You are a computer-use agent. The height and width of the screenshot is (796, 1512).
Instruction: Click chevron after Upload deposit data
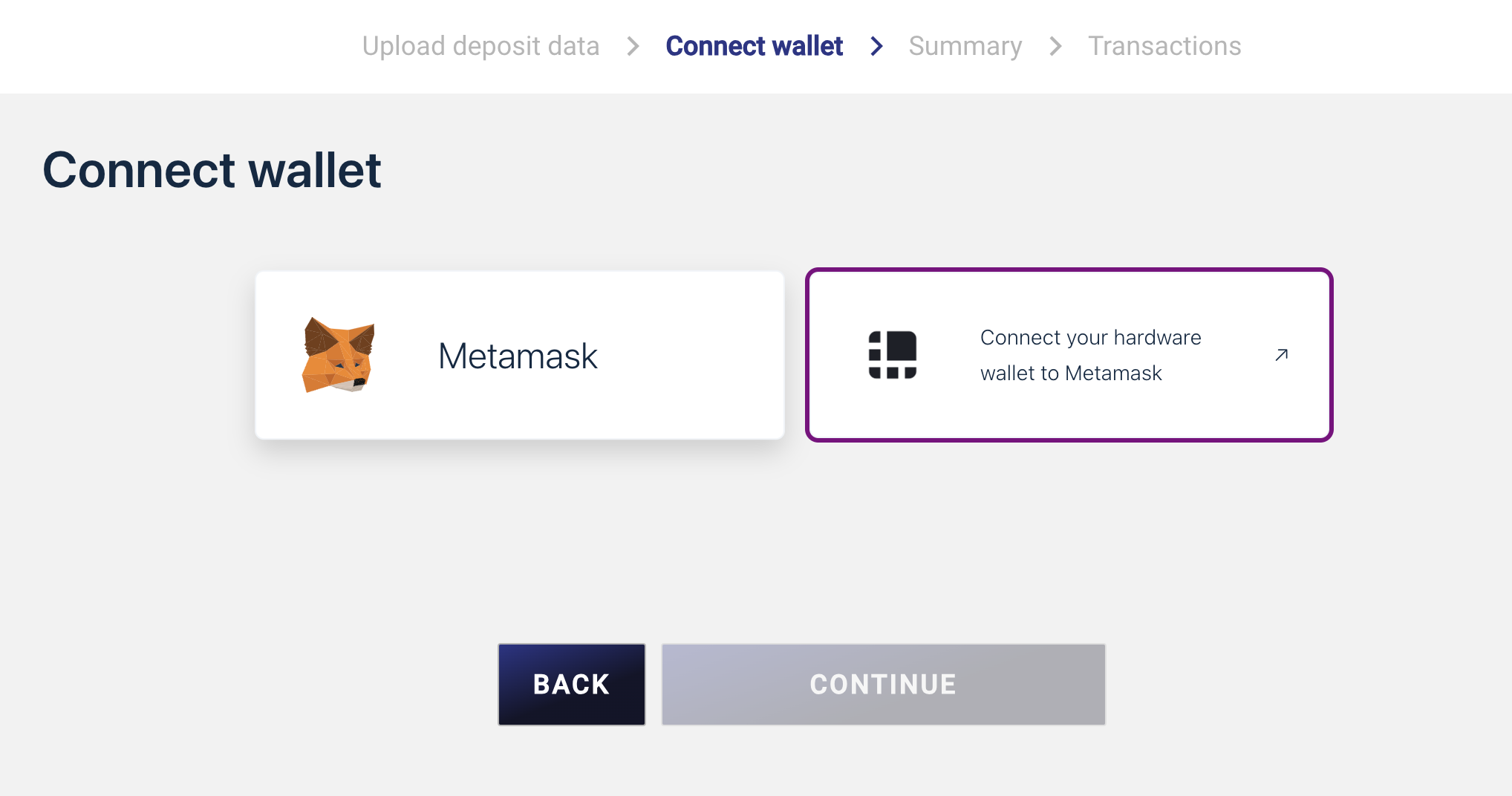633,46
